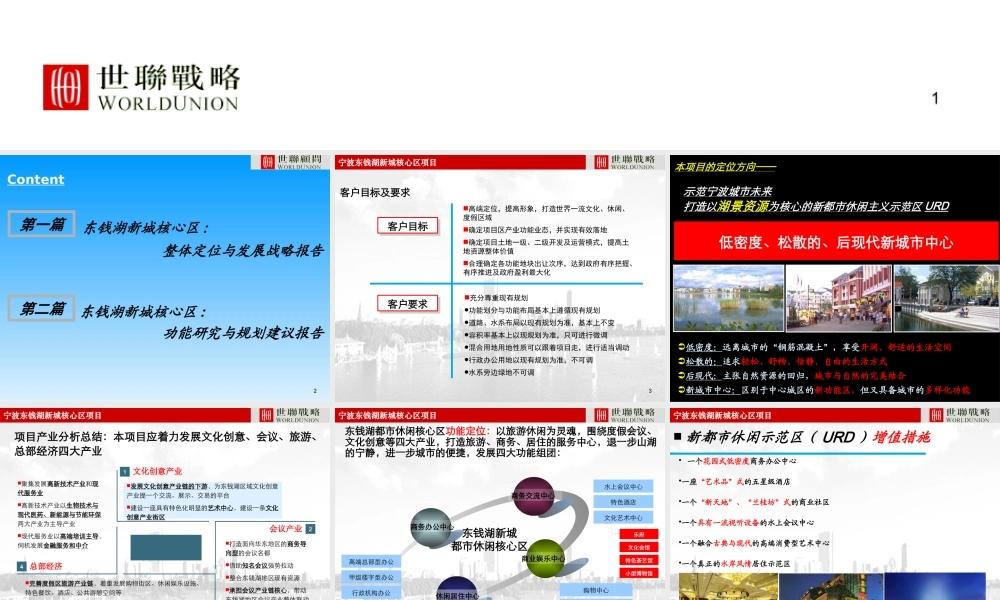Screen dimensions: 1000x600
Task: Select the 商务办公中心 gray sphere
Action: tap(432, 527)
